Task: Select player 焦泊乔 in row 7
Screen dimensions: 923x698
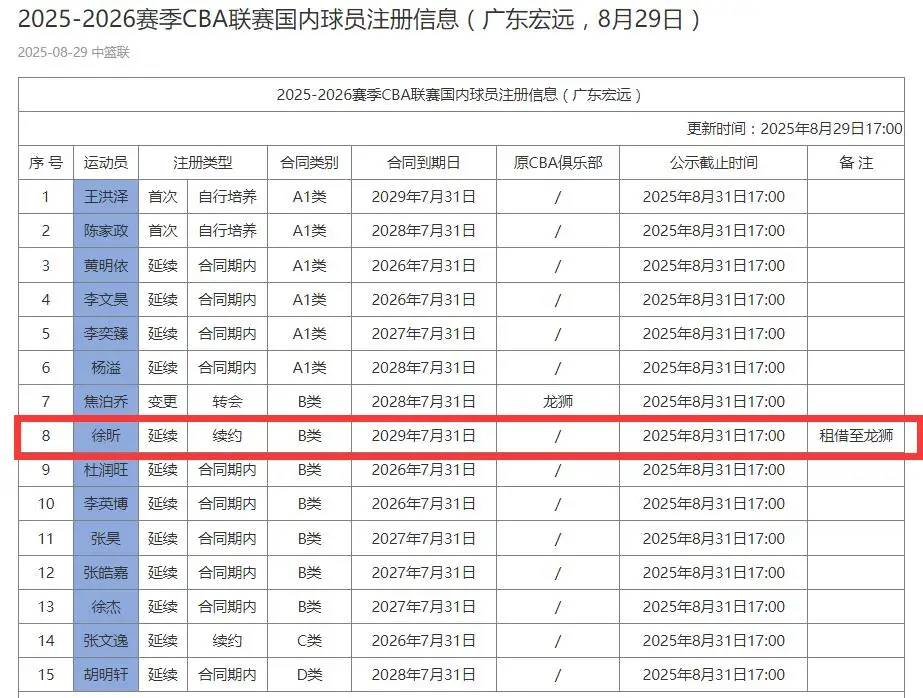Action: [105, 402]
